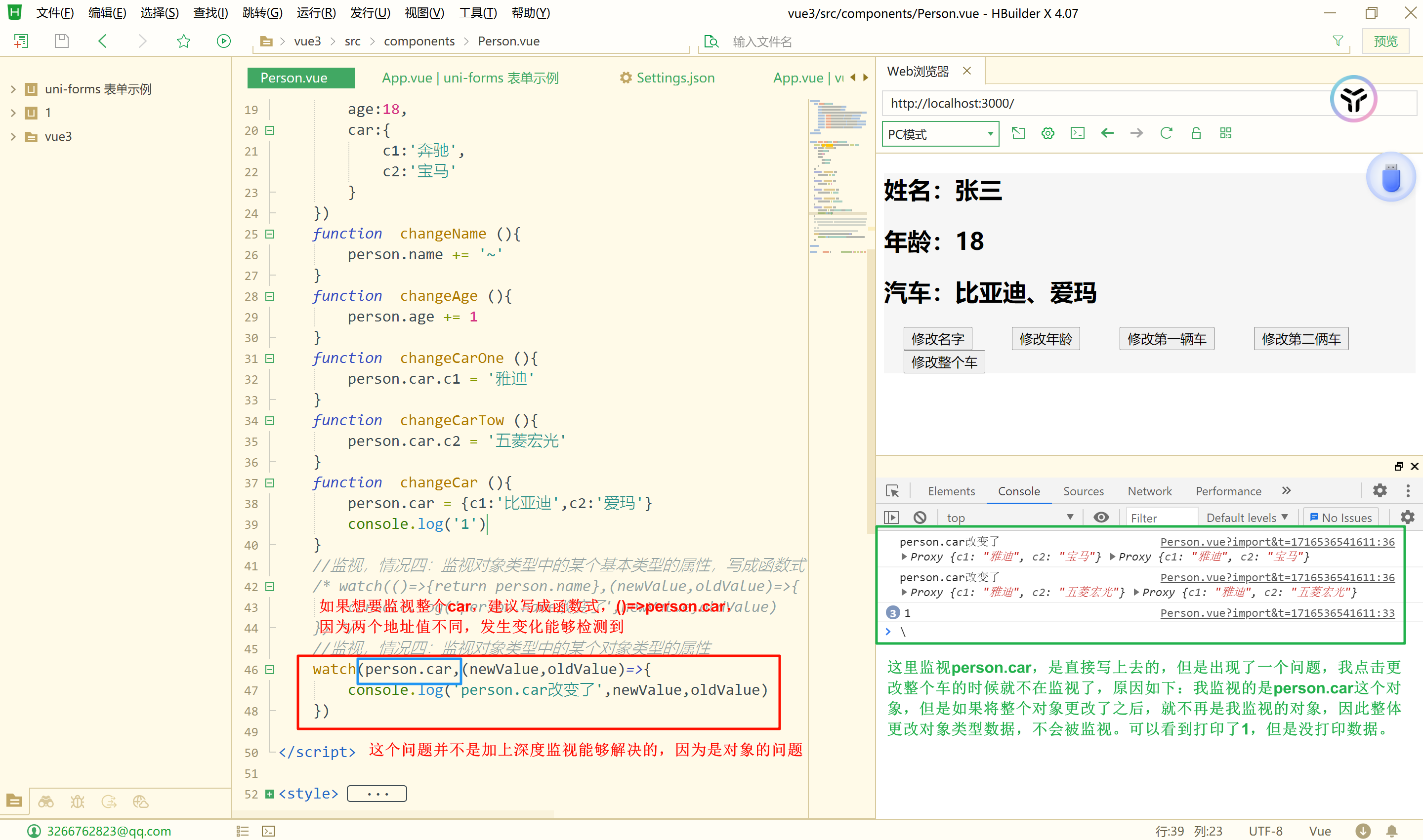Toggle the browser lock icon
The height and width of the screenshot is (840, 1423).
click(1195, 133)
